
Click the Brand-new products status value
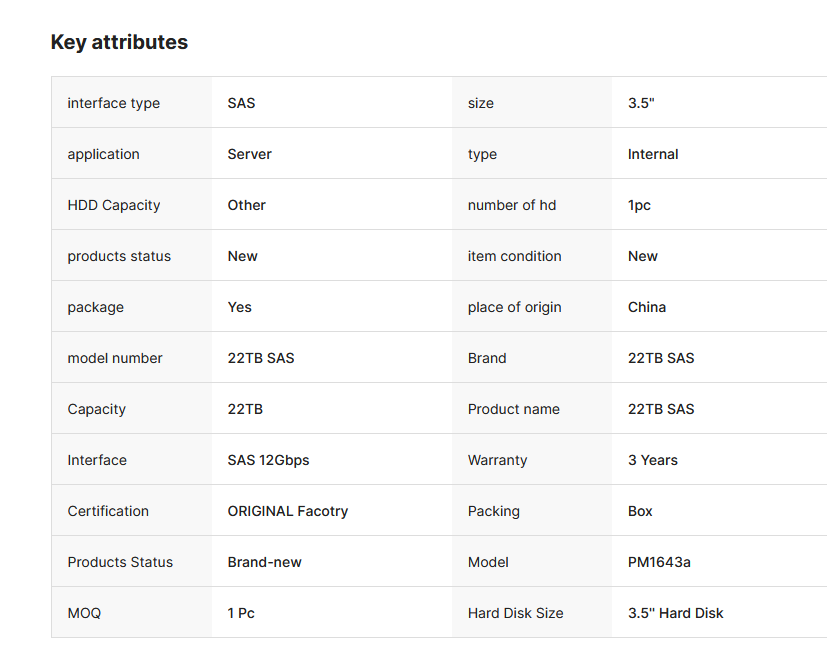point(264,562)
